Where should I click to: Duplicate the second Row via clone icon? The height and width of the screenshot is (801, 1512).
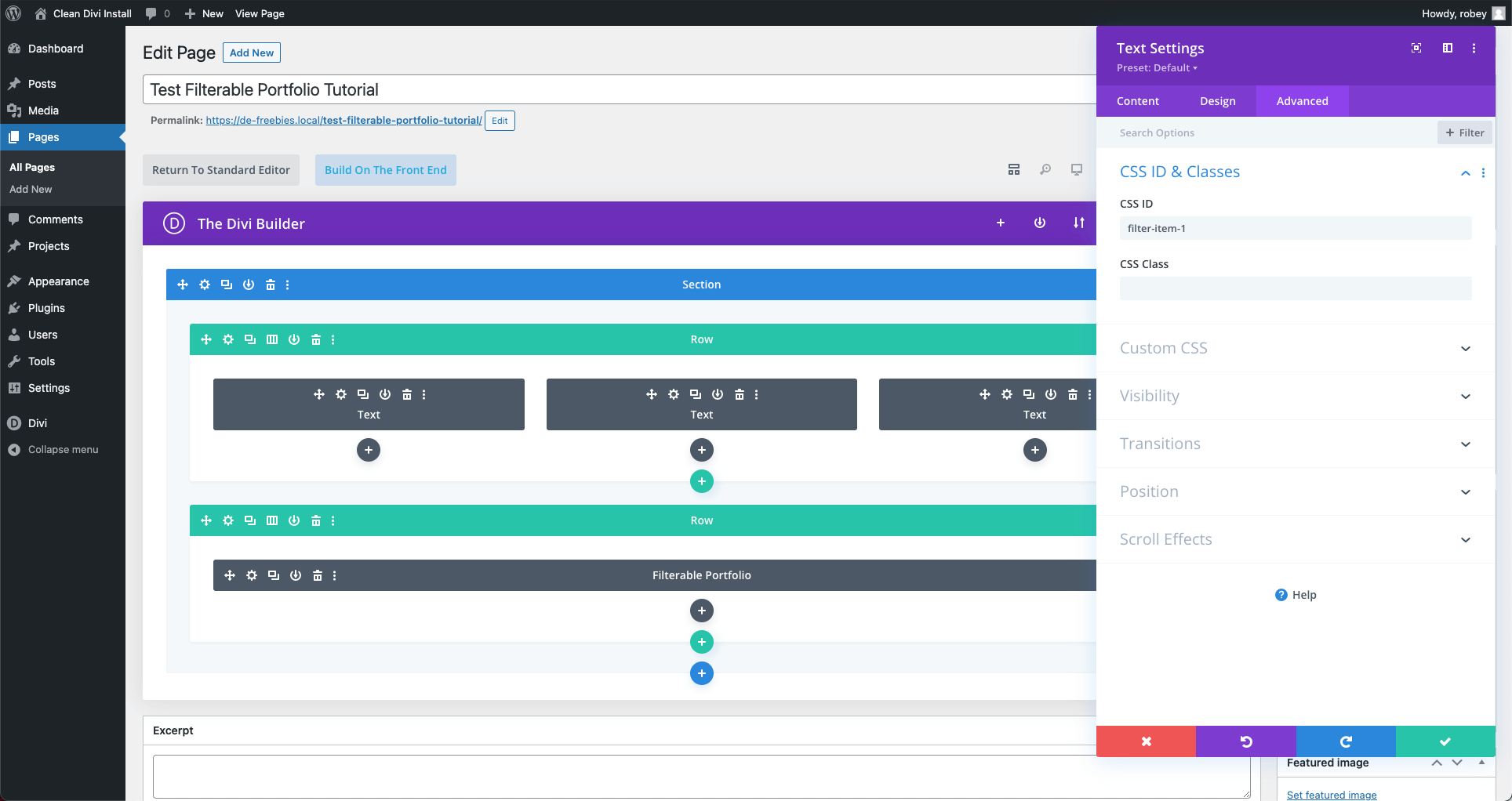[250, 520]
